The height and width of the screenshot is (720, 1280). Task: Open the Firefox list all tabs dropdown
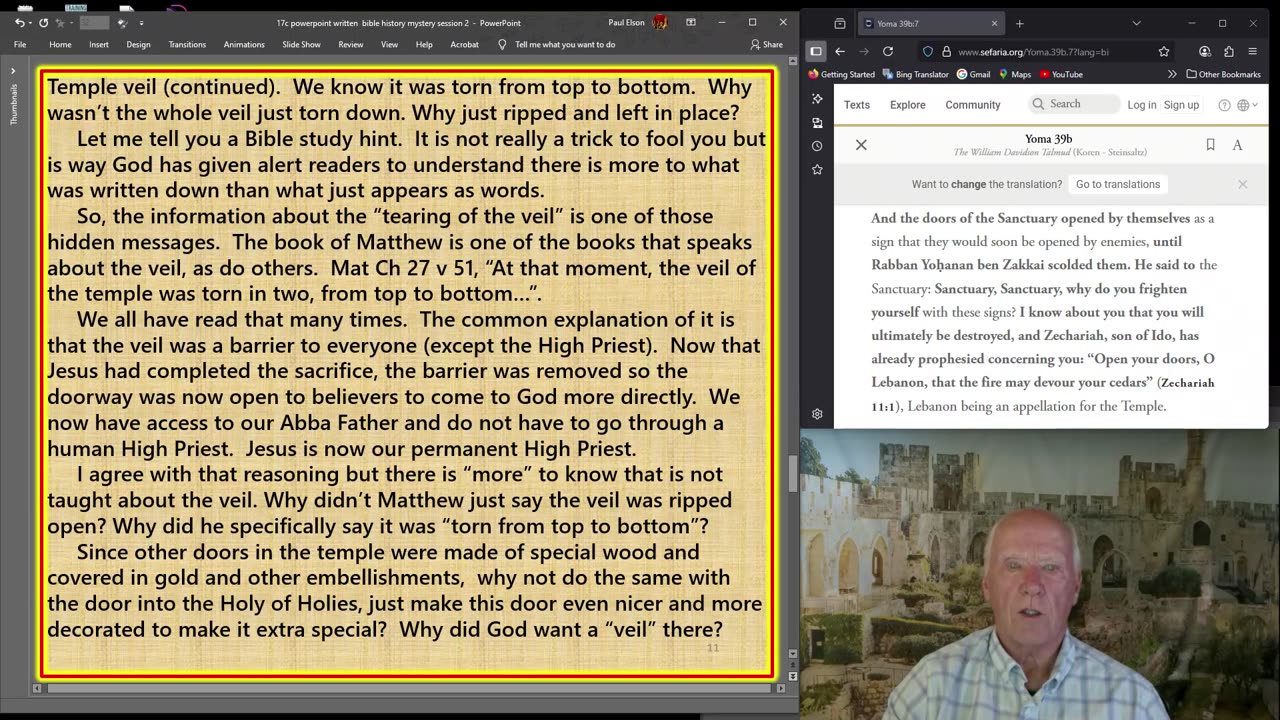1136,23
